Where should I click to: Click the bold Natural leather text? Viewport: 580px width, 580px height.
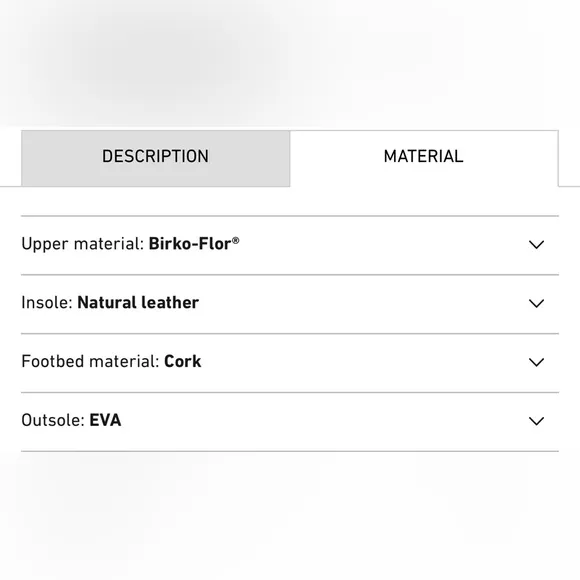coord(138,303)
